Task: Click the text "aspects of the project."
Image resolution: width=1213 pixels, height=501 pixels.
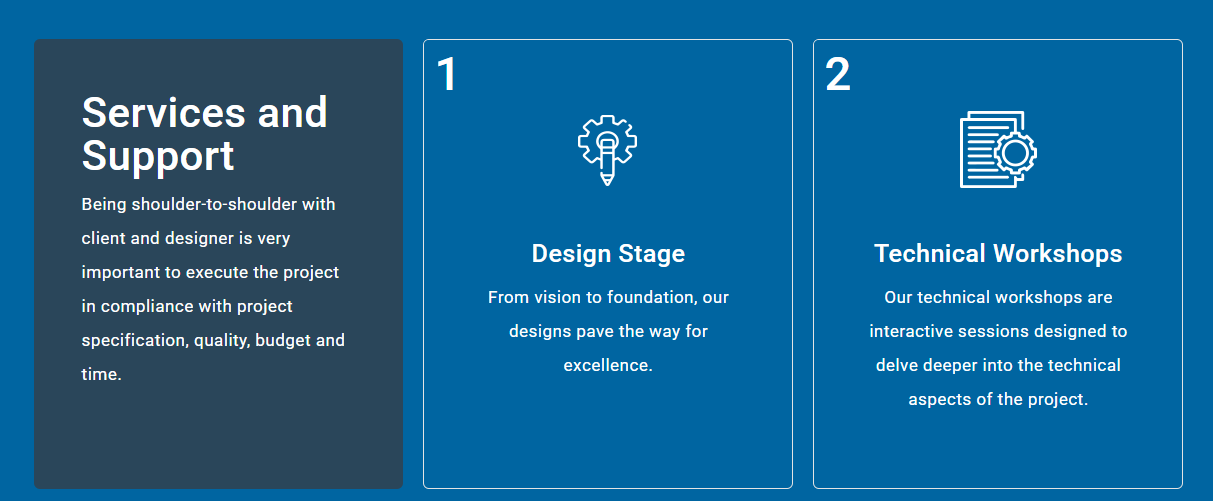Action: pyautogui.click(x=998, y=399)
